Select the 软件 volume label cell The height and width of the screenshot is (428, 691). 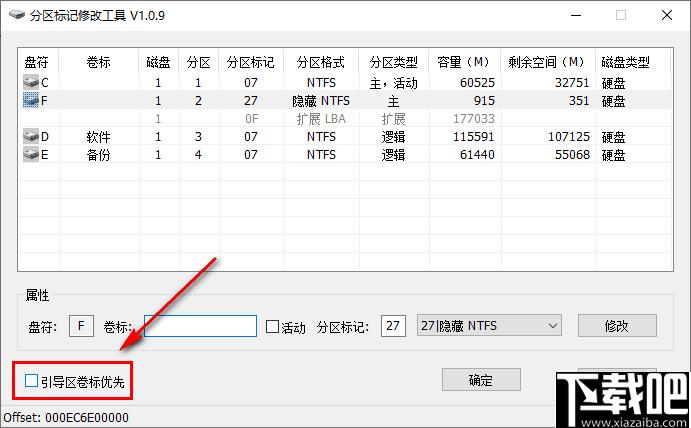98,137
